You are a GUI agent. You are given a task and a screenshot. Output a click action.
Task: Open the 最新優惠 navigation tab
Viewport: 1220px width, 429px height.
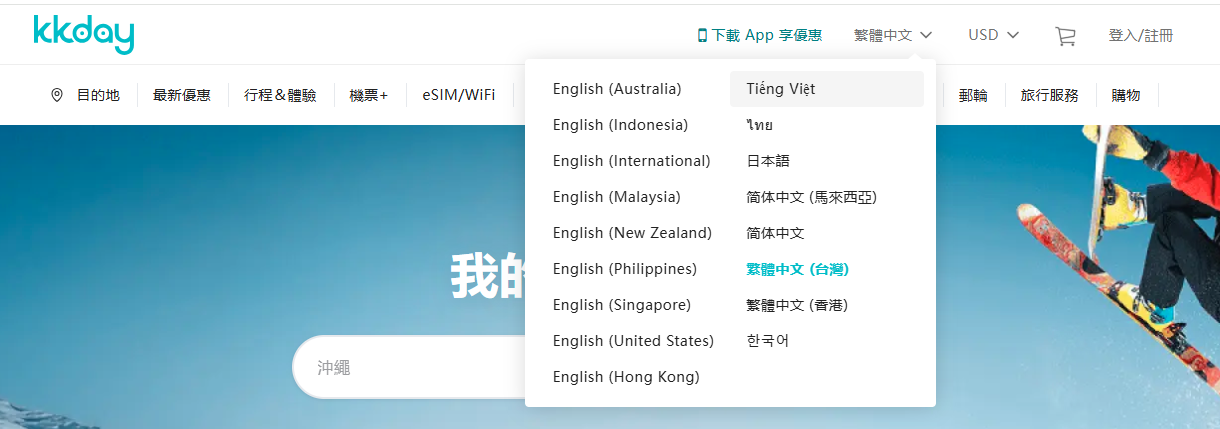pos(181,95)
